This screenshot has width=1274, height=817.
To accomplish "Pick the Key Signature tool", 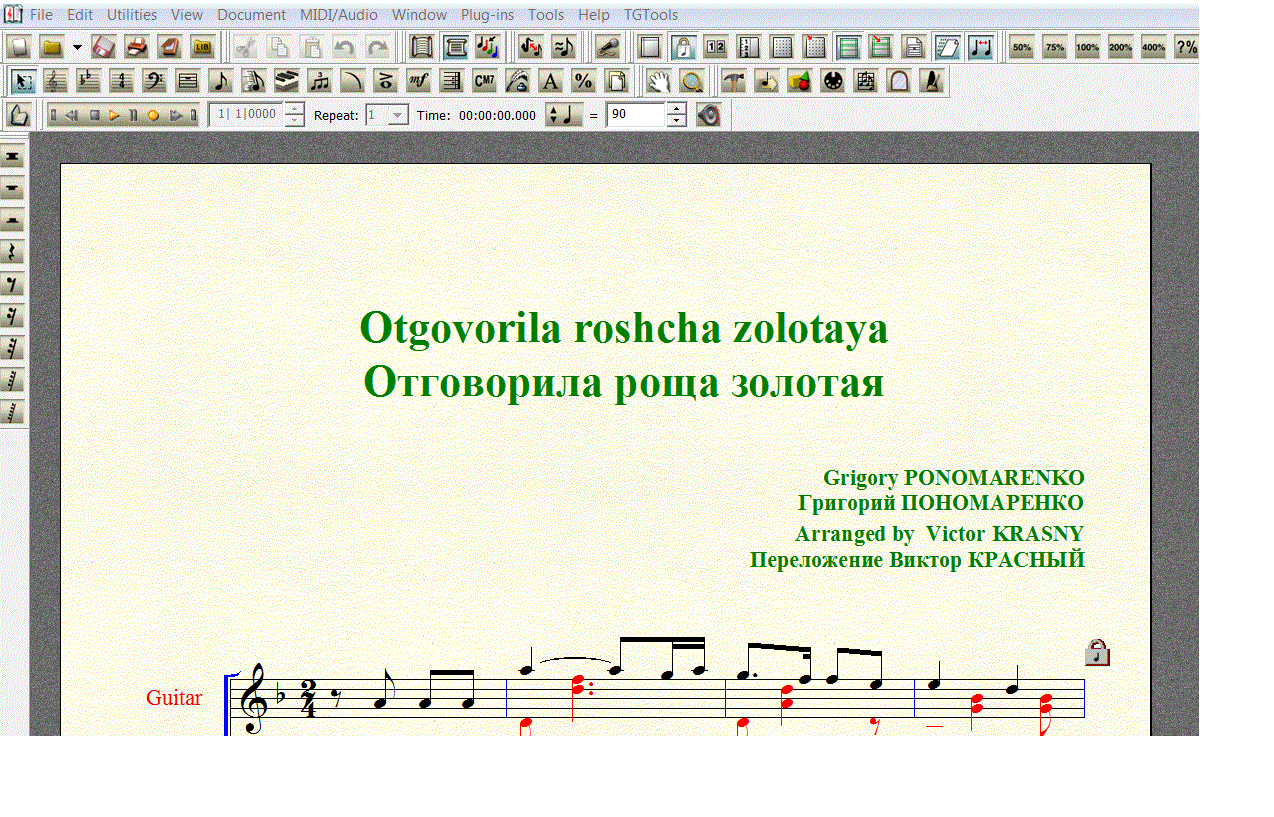I will [x=89, y=81].
